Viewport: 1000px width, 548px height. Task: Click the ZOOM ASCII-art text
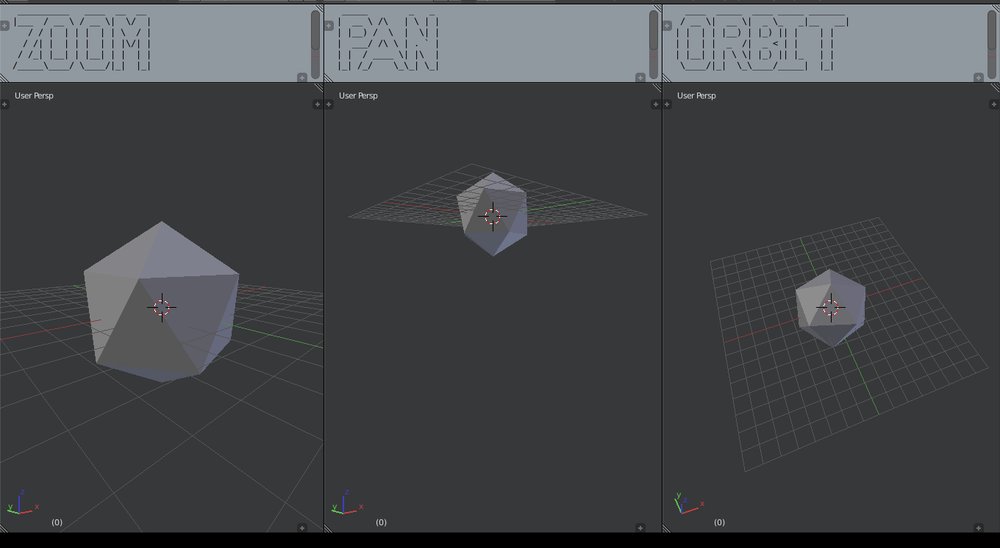tap(82, 43)
